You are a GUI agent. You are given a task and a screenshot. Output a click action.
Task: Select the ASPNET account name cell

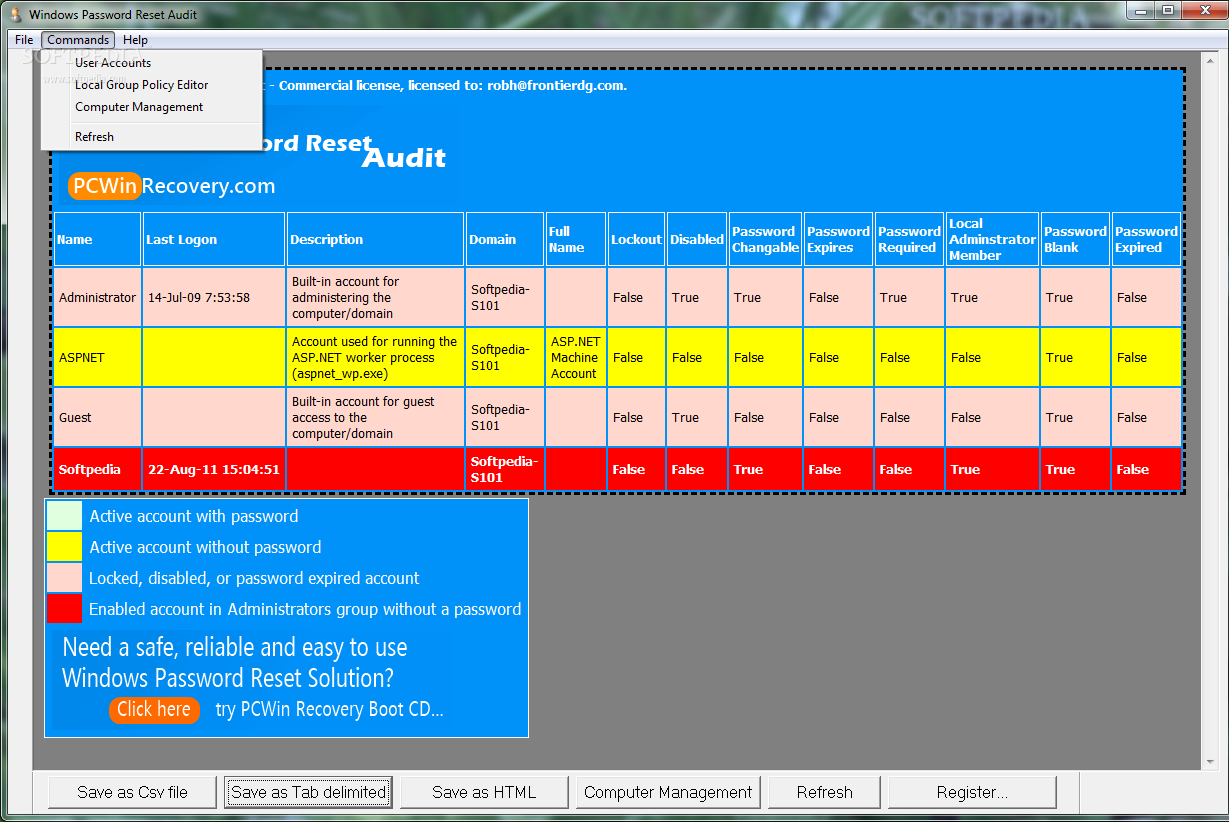pyautogui.click(x=97, y=357)
